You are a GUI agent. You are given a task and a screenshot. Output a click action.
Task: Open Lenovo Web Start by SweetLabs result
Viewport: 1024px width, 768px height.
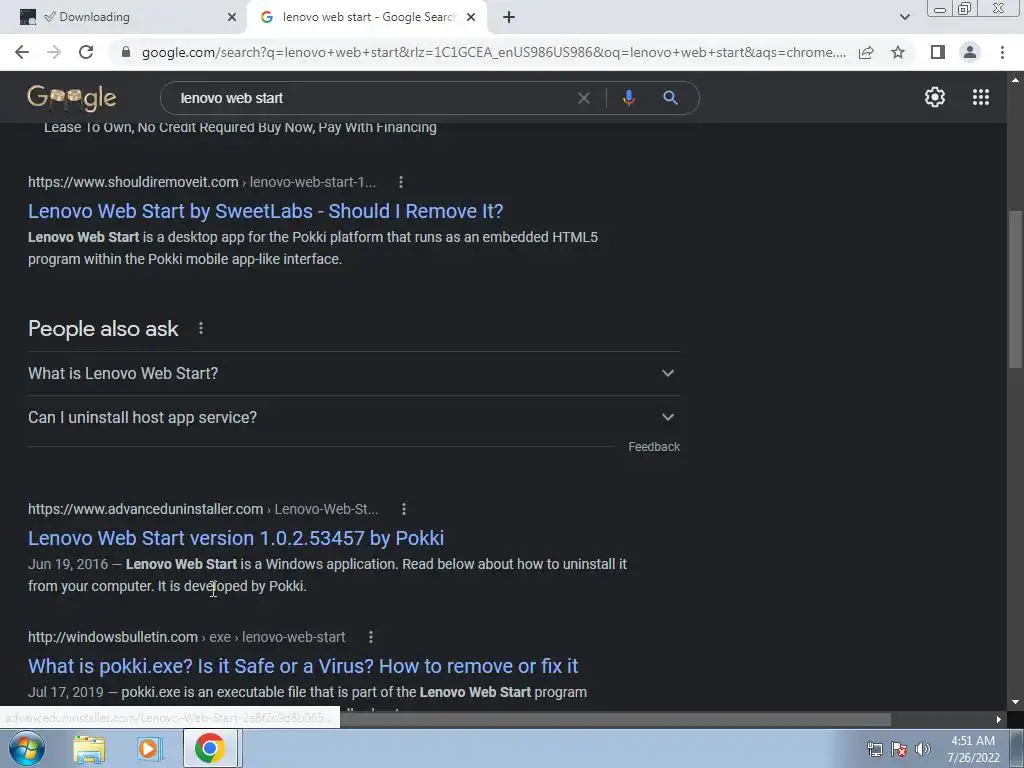coord(266,211)
